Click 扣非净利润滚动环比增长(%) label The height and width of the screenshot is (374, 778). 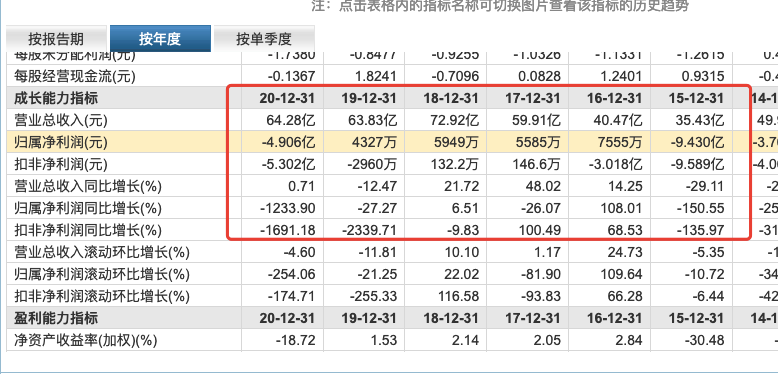pos(102,297)
